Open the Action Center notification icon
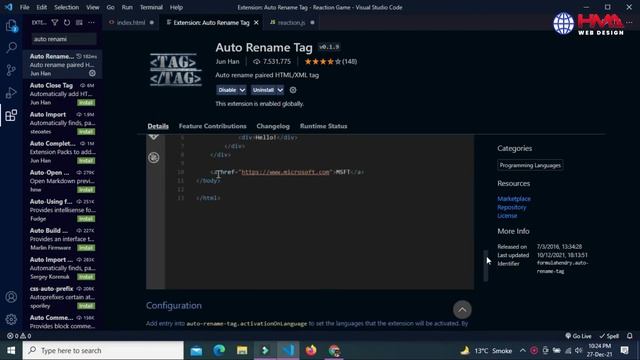This screenshot has height=360, width=640. pos(624,350)
